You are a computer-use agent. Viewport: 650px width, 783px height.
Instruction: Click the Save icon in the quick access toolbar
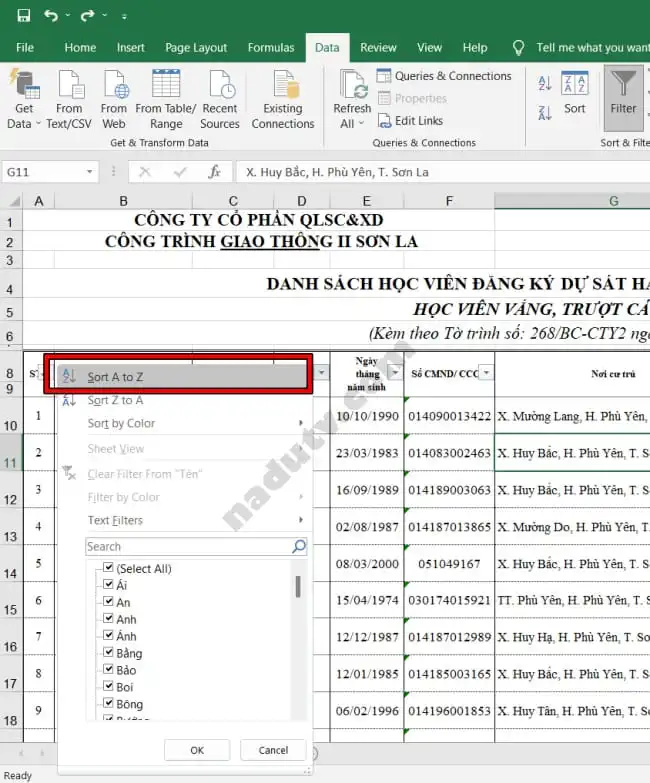coord(23,15)
